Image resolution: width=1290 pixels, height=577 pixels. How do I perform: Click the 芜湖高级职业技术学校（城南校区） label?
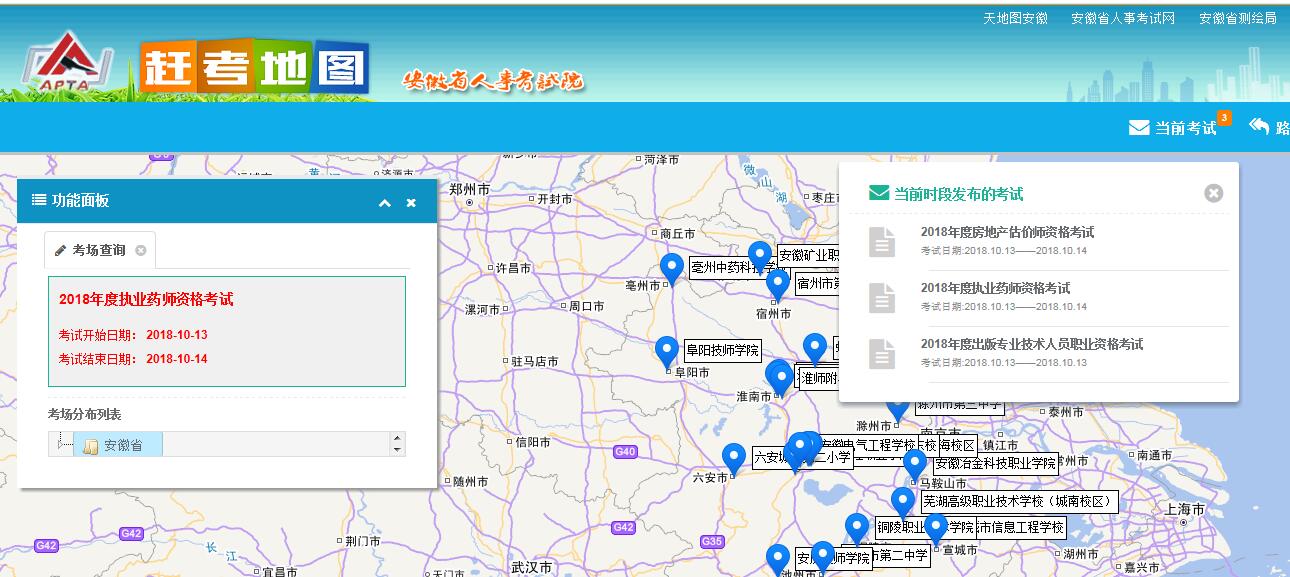tap(1019, 501)
